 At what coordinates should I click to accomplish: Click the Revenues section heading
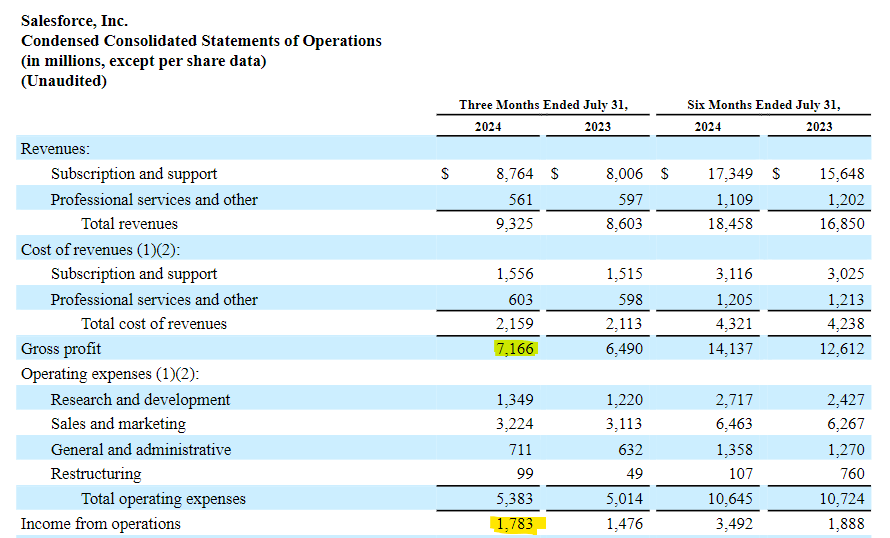coord(55,149)
